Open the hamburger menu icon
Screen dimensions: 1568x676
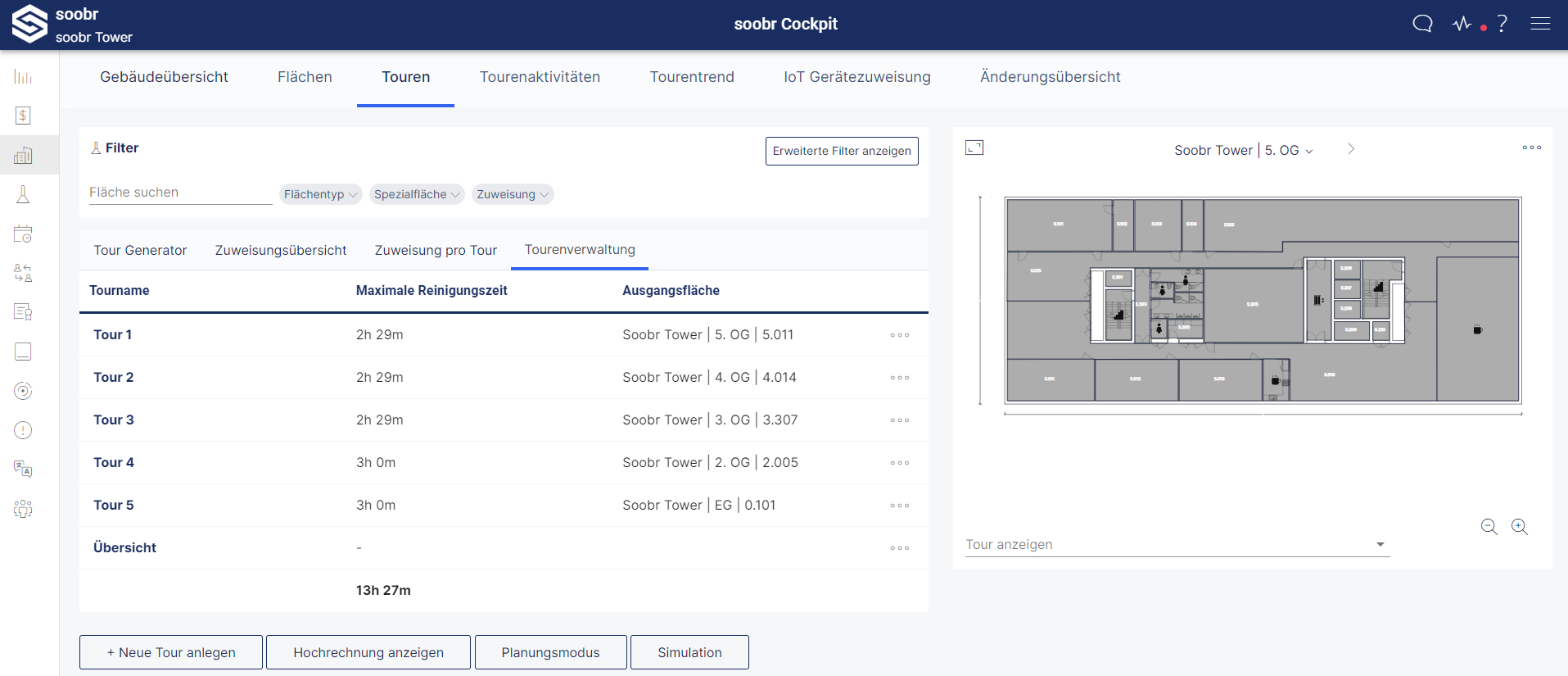[1540, 24]
